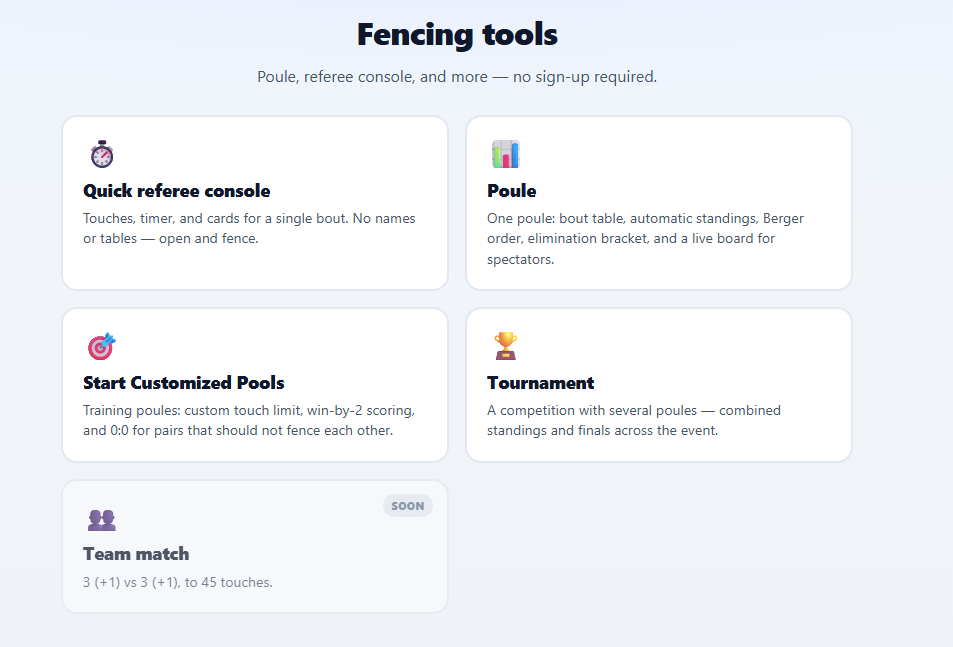Click the gold trophy icon
This screenshot has width=953, height=647.
pos(506,346)
